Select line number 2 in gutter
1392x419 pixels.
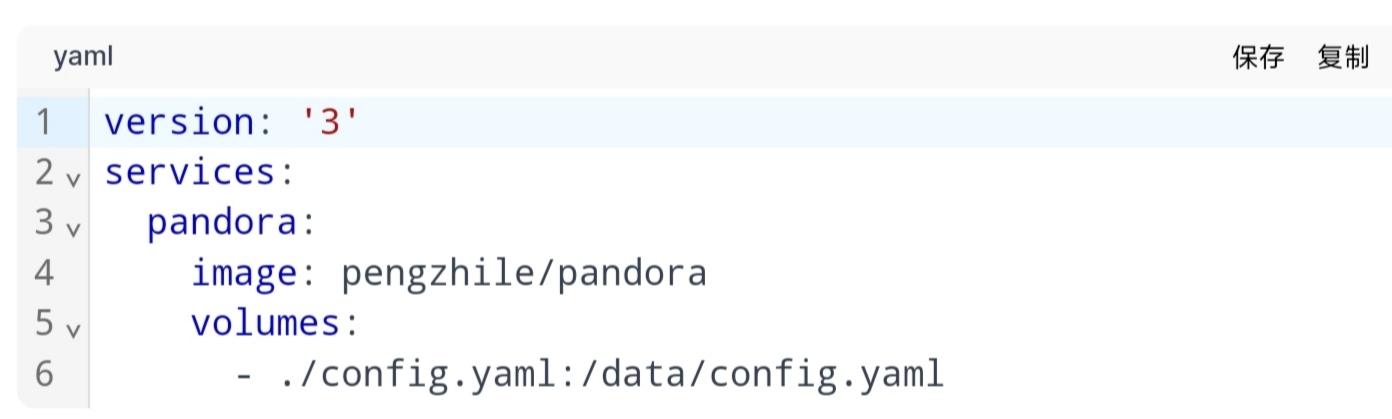pyautogui.click(x=44, y=172)
